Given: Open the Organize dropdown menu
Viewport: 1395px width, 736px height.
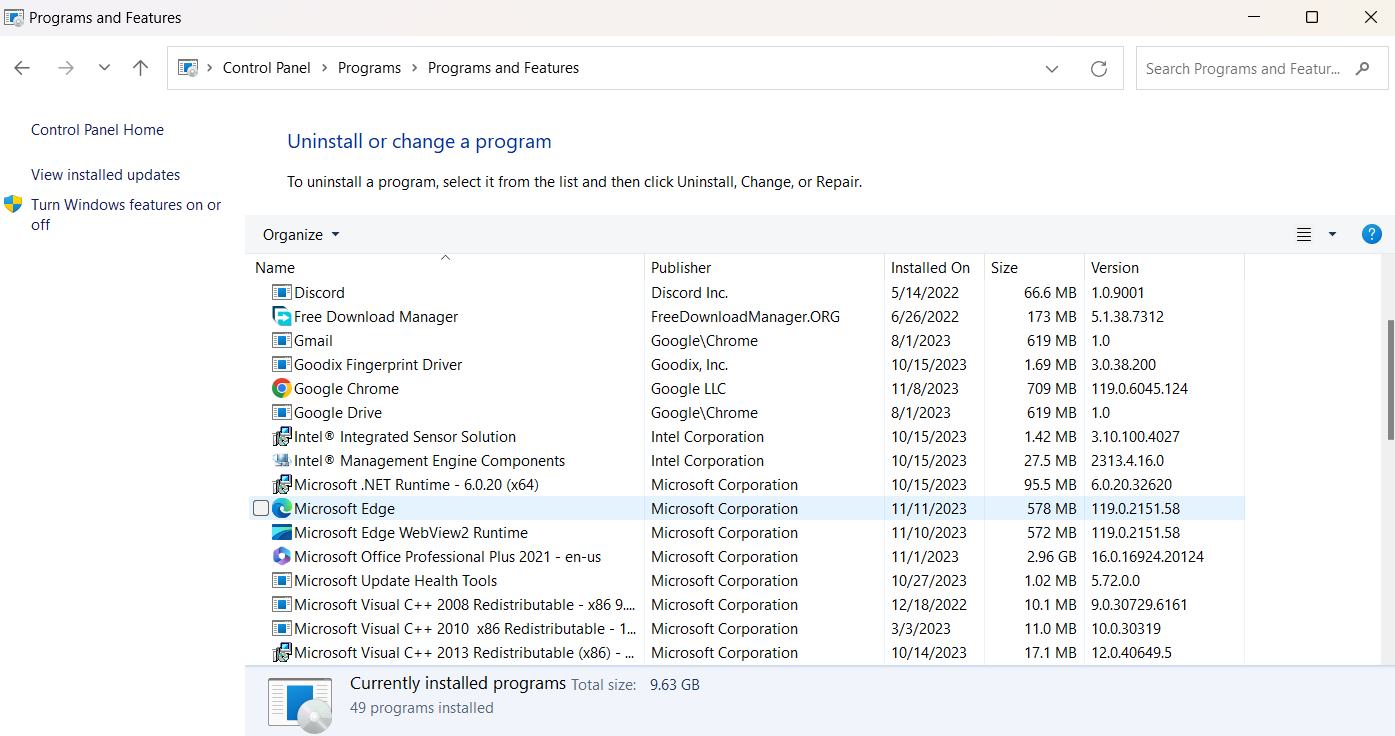Looking at the screenshot, I should pos(299,233).
